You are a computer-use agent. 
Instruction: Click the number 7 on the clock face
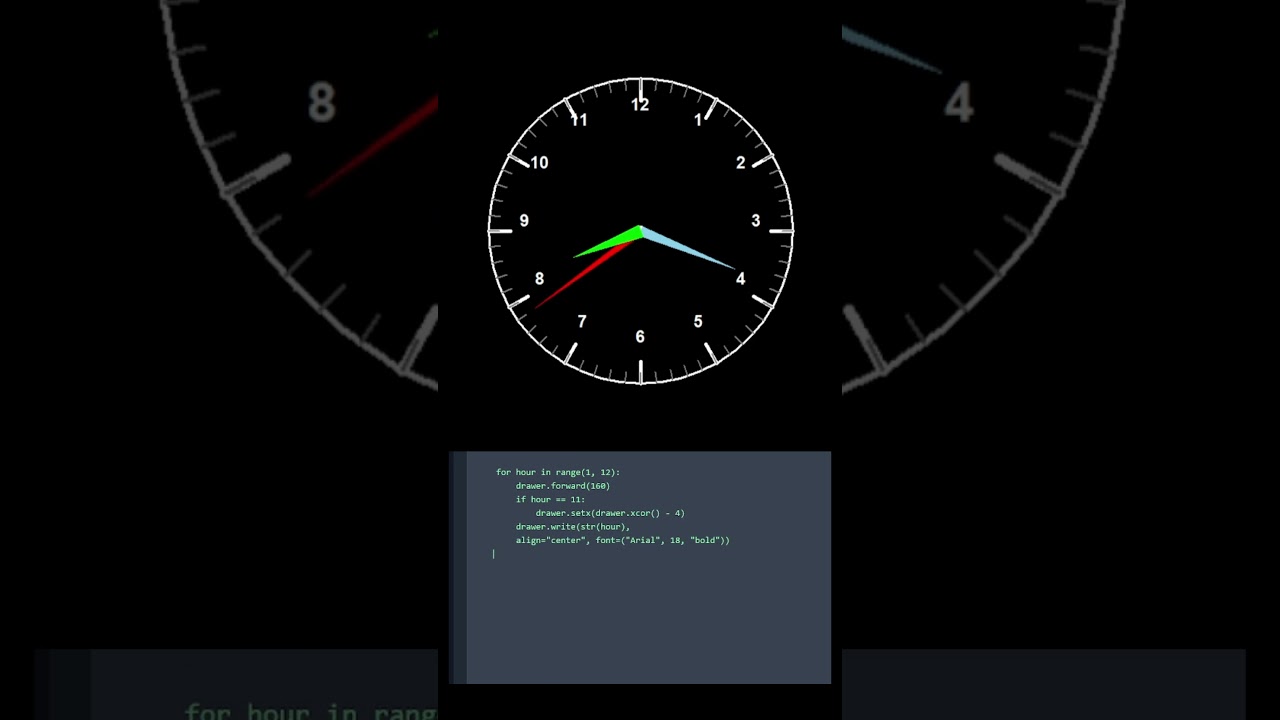tap(582, 322)
